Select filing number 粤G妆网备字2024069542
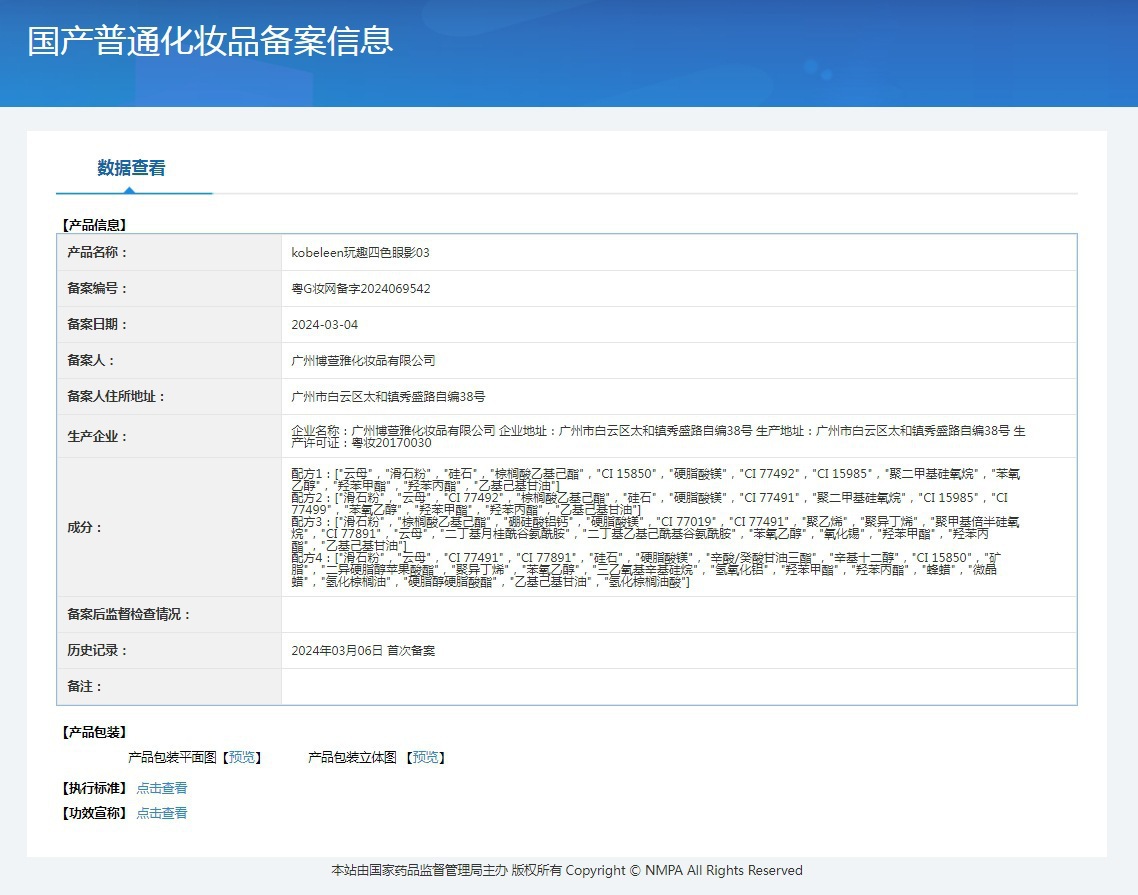 point(361,288)
